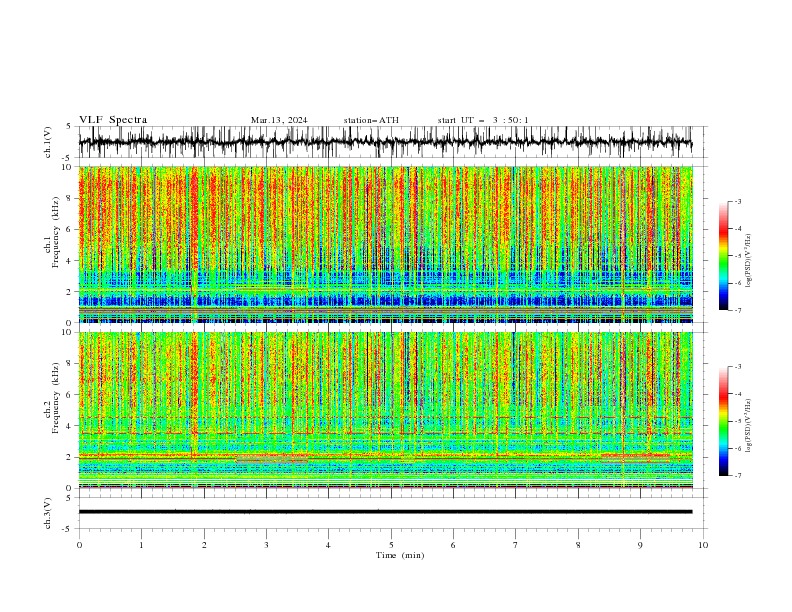
Task: Click the "-7" tick on ch.2 color bar
Action: [x=737, y=476]
